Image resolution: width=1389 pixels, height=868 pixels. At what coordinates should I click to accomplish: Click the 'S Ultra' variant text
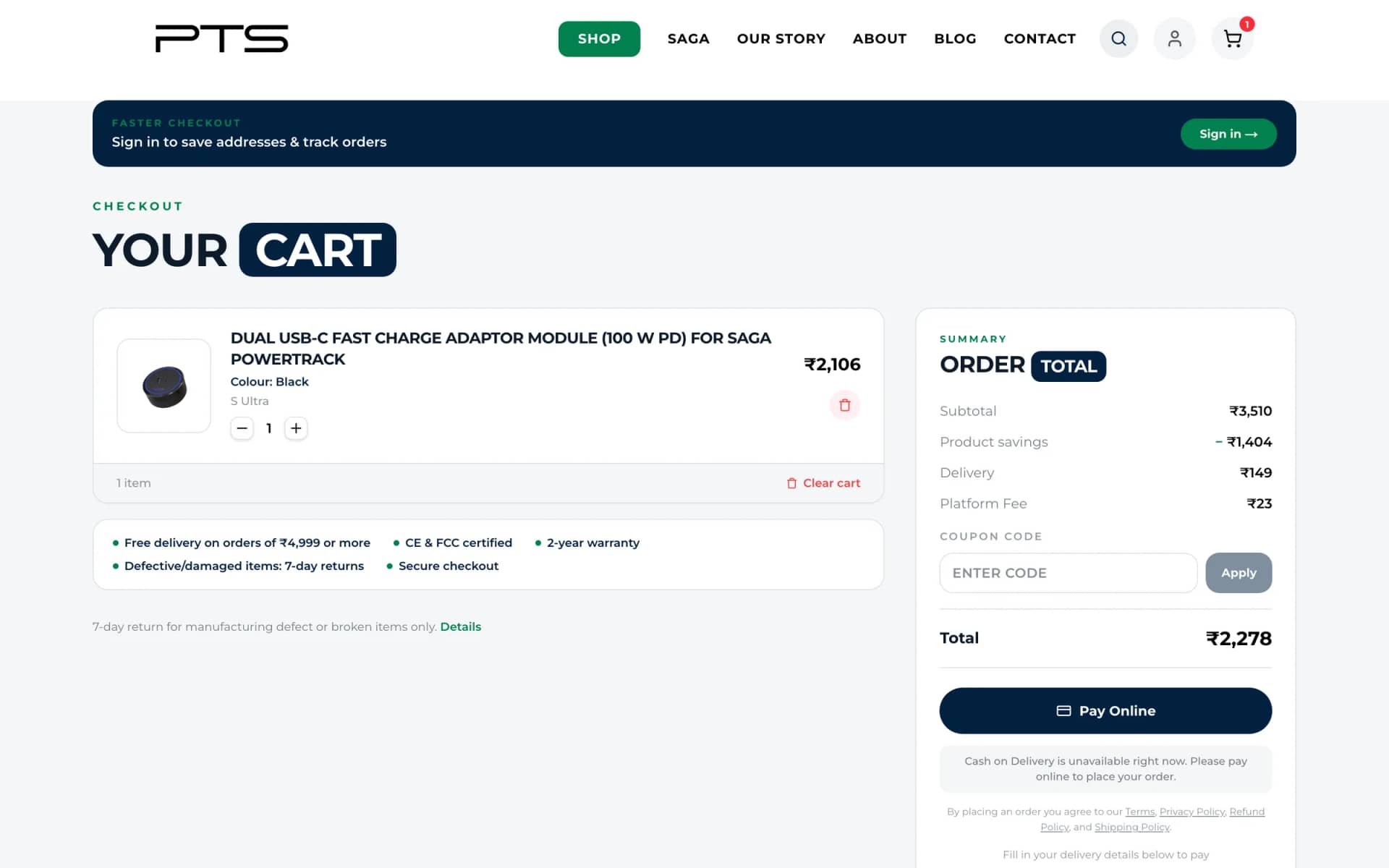click(x=249, y=401)
